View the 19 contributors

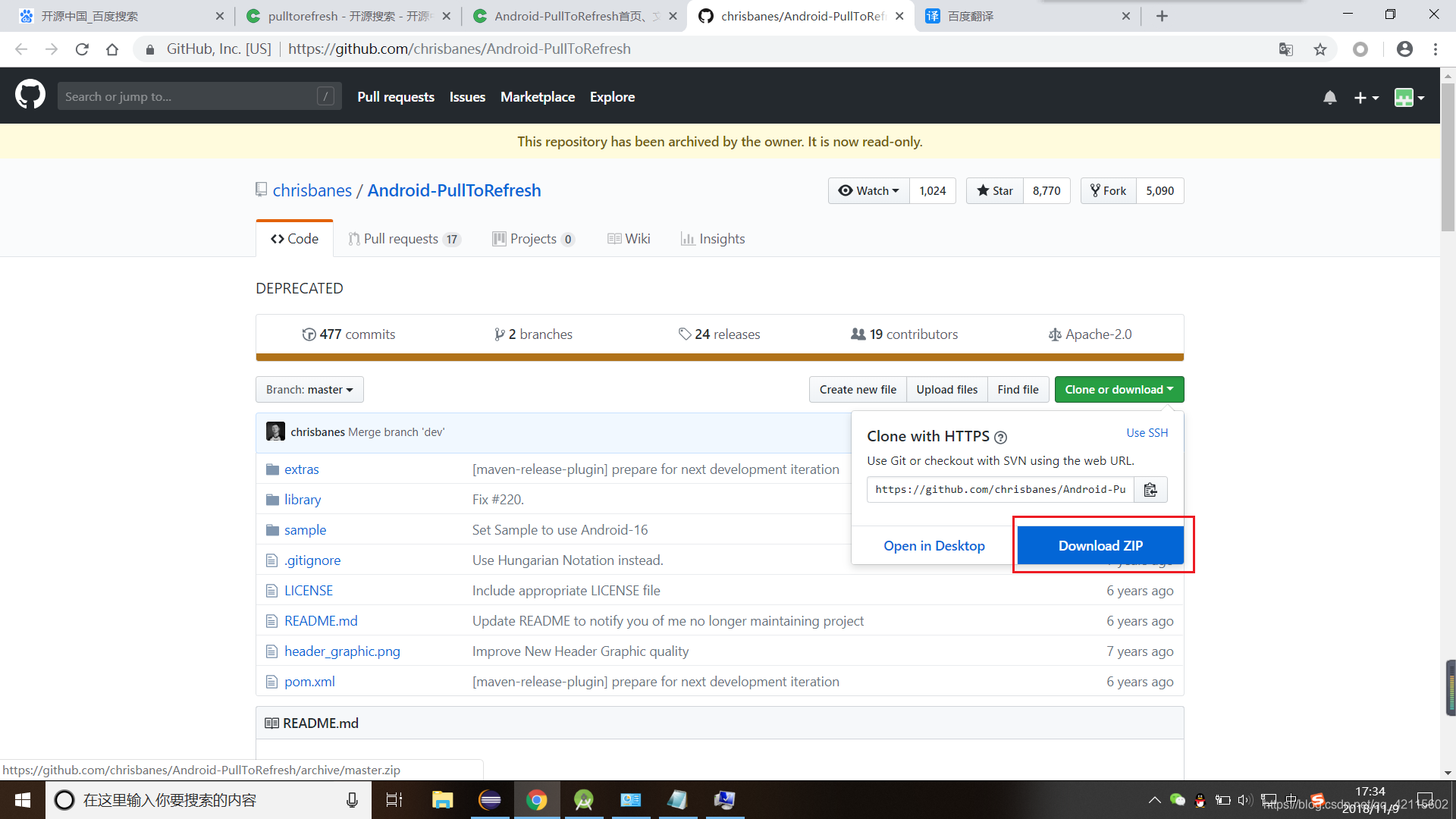[905, 334]
